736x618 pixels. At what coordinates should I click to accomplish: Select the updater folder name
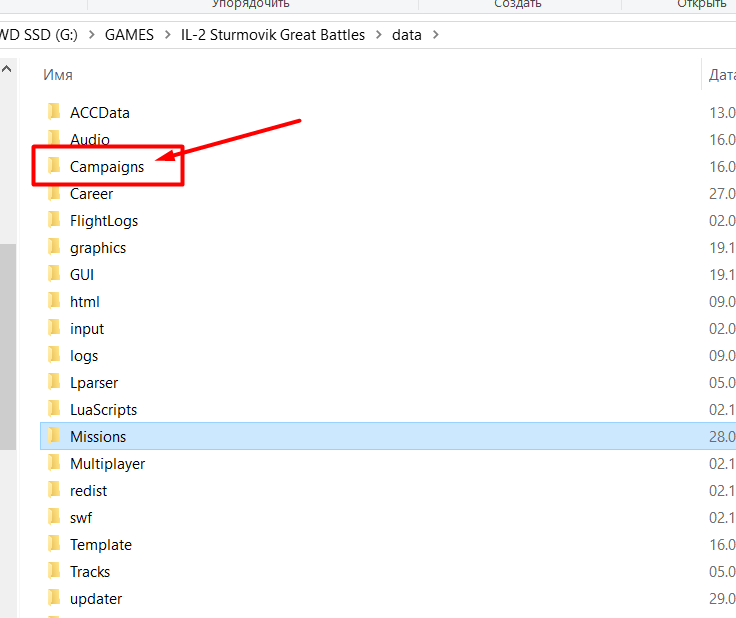coord(96,599)
